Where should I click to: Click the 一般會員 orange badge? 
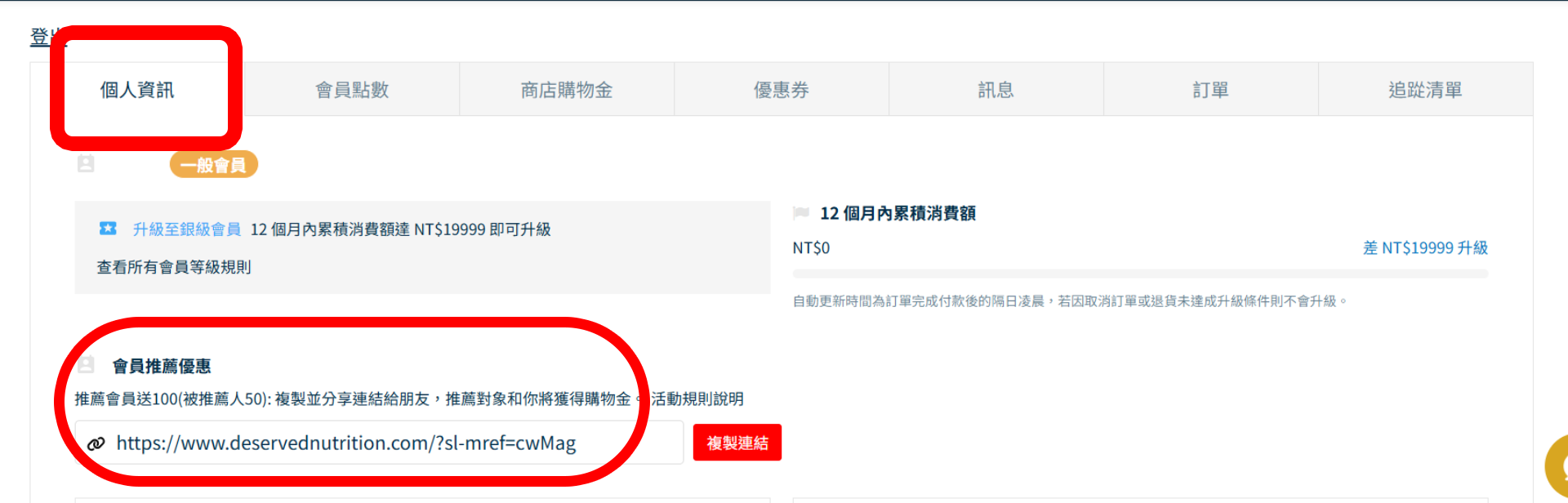coord(214,165)
